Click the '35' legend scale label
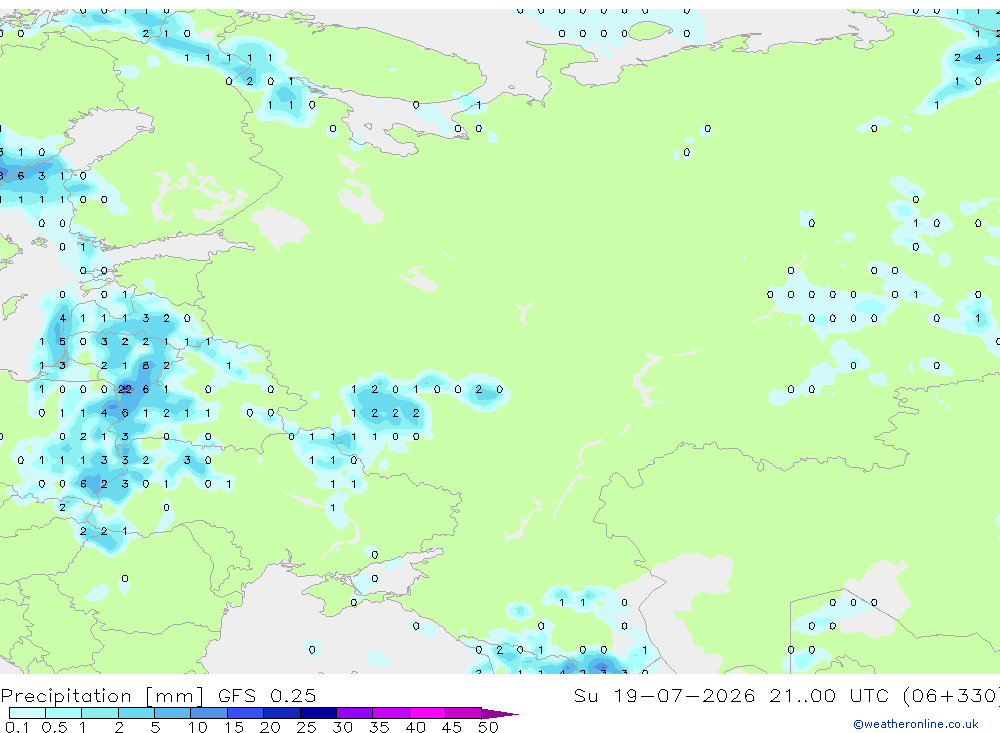Viewport: 1000px width, 733px height. click(x=379, y=727)
